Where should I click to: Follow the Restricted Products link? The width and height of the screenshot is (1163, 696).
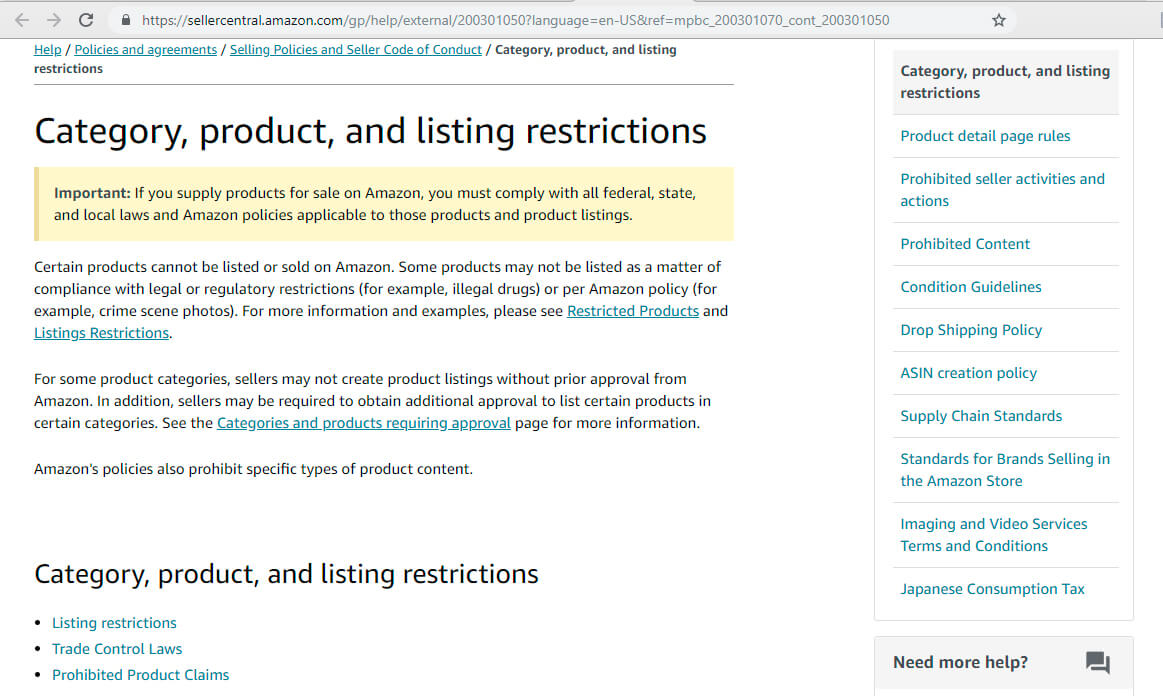coord(633,311)
